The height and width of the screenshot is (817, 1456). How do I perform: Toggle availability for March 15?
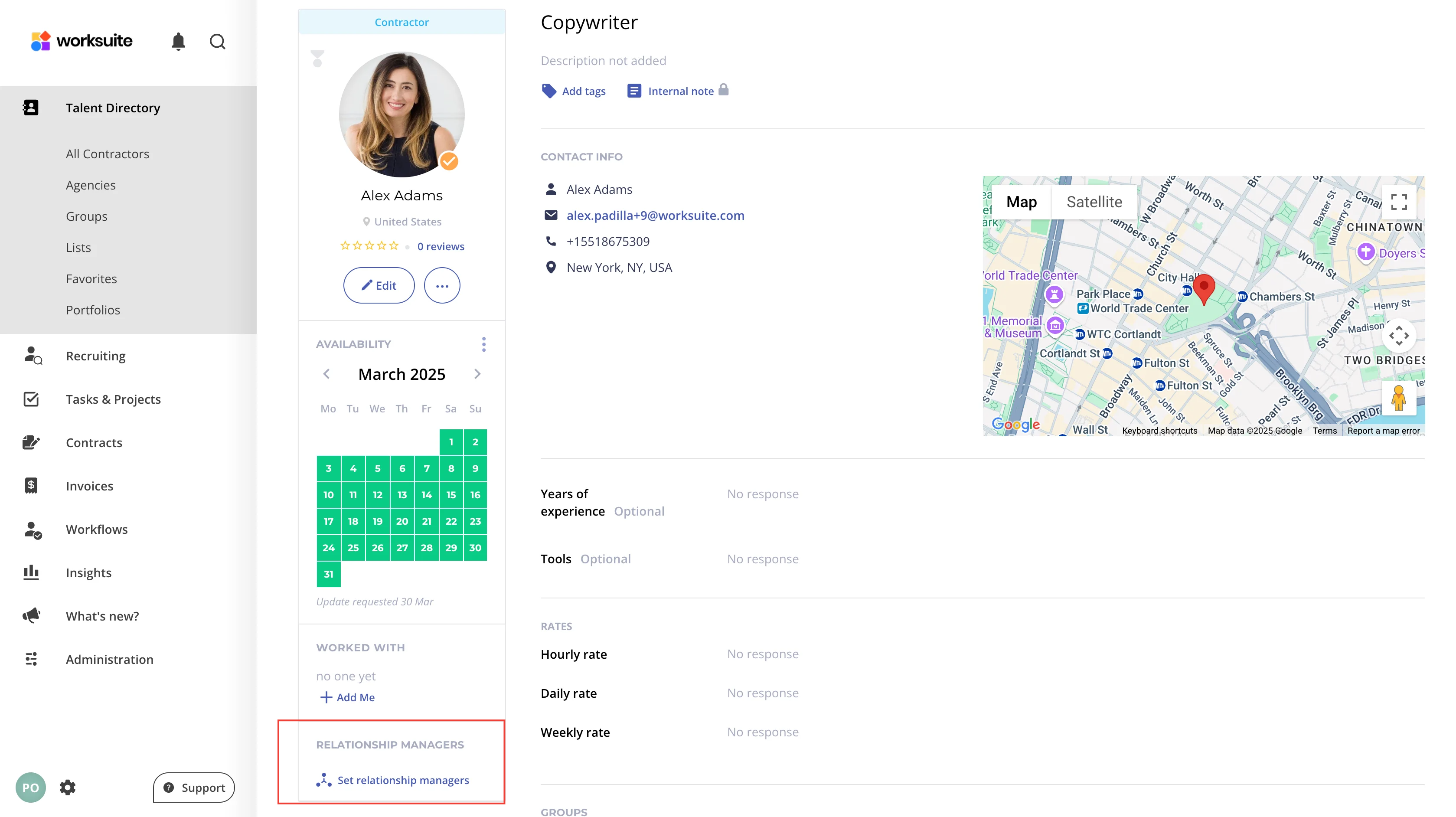point(451,495)
